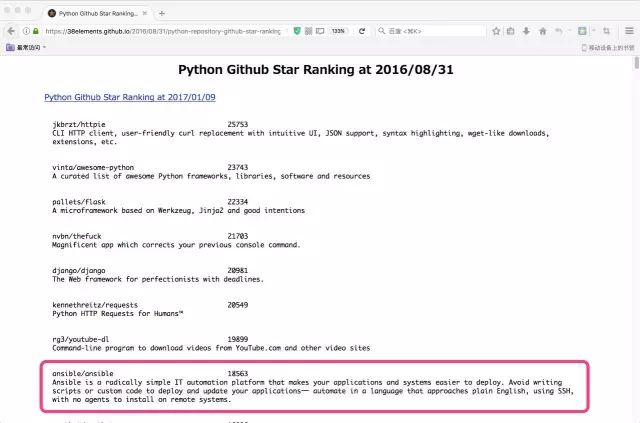Go to home page via house icon
This screenshot has width=640, height=423.
(542, 31)
